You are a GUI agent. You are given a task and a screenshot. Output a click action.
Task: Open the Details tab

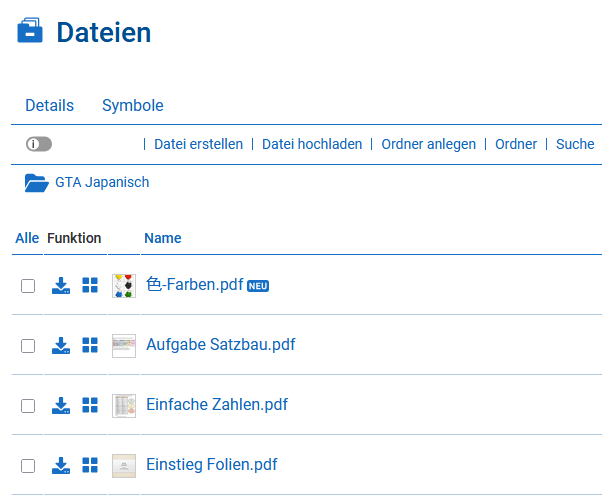coord(49,105)
